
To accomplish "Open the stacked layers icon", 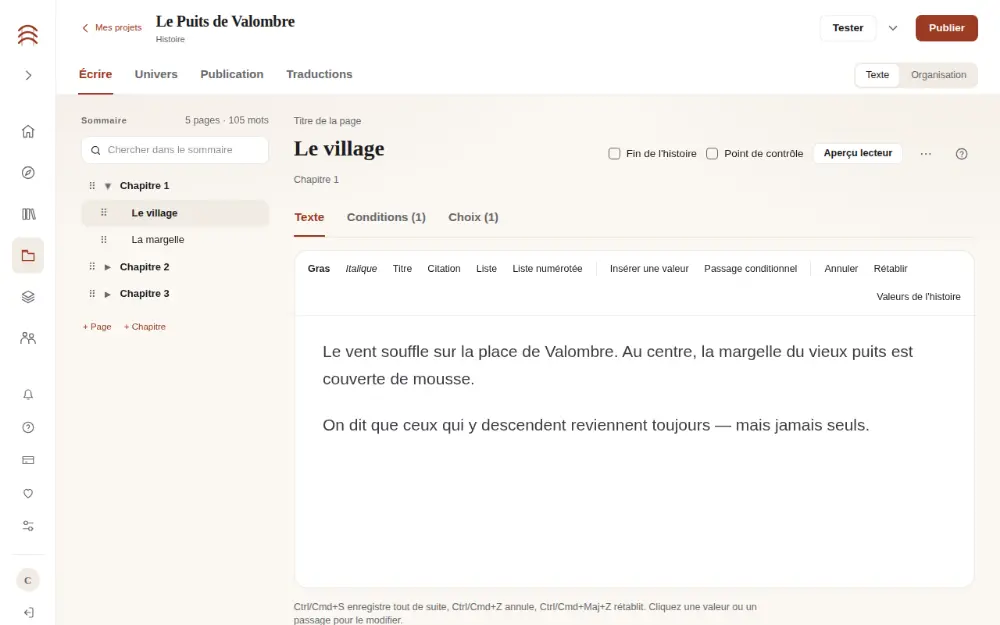I will [28, 297].
